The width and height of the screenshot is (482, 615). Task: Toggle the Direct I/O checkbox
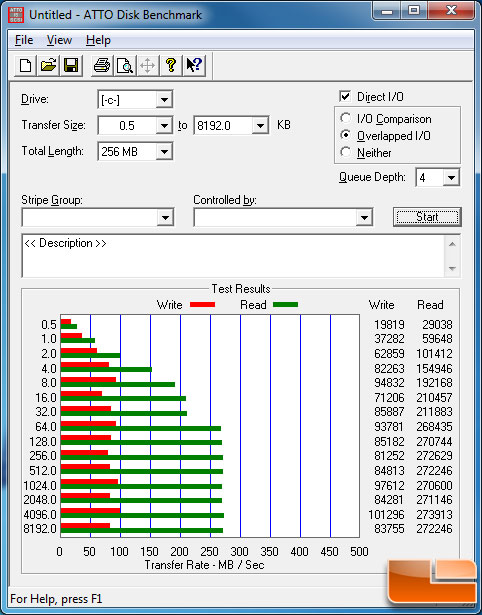345,96
